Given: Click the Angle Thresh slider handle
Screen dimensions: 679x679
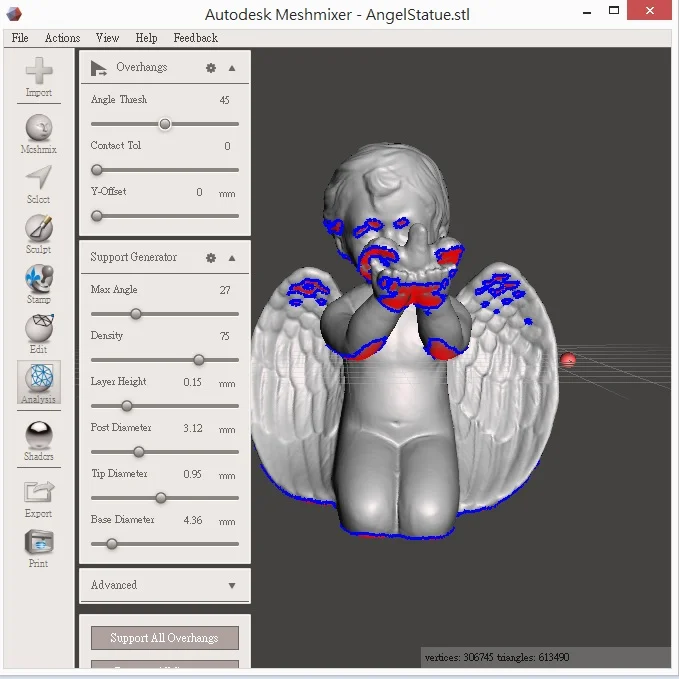Looking at the screenshot, I should point(165,124).
